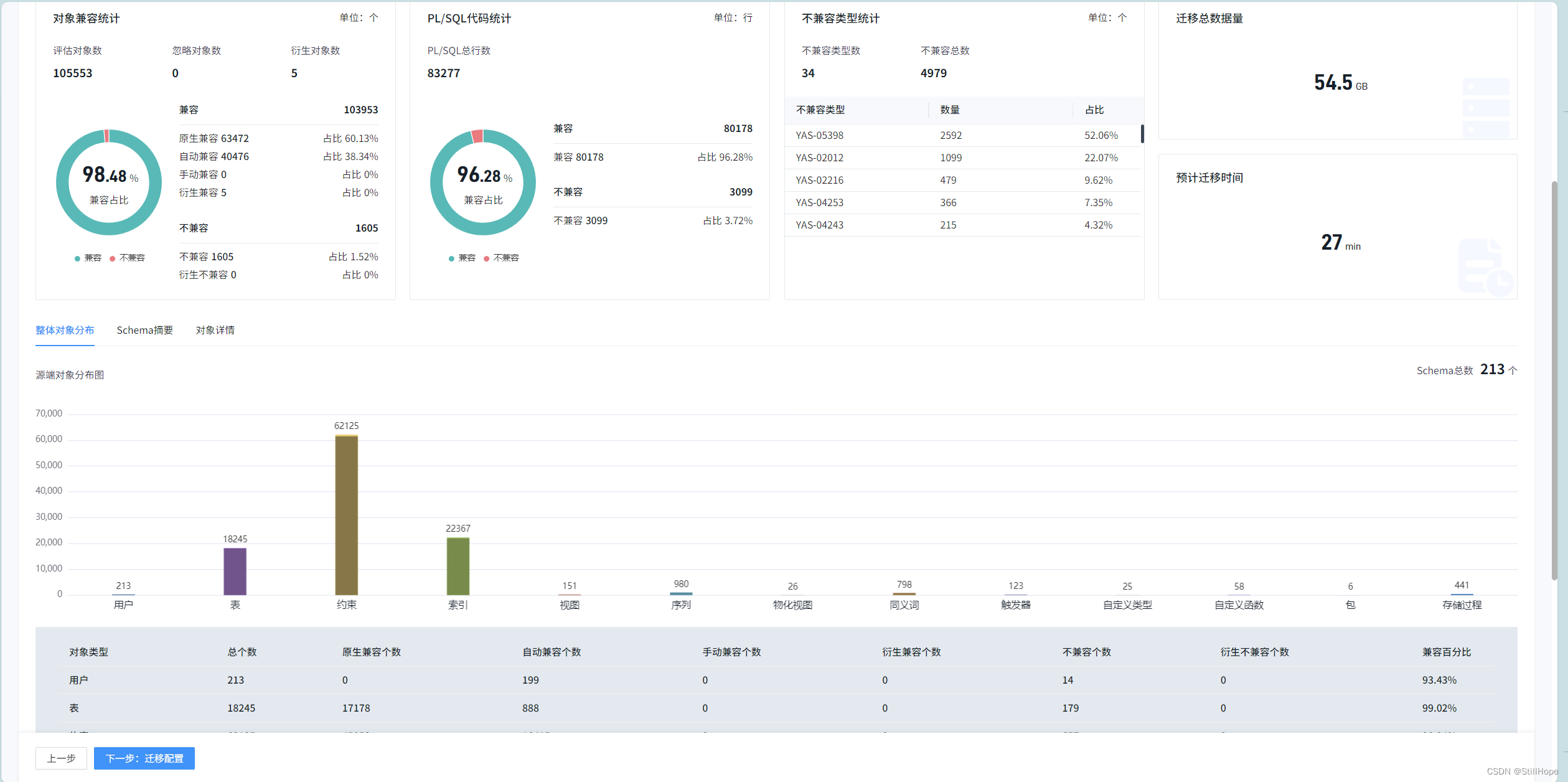
Task: Switch to the Schema摘要 tab
Action: (x=144, y=330)
